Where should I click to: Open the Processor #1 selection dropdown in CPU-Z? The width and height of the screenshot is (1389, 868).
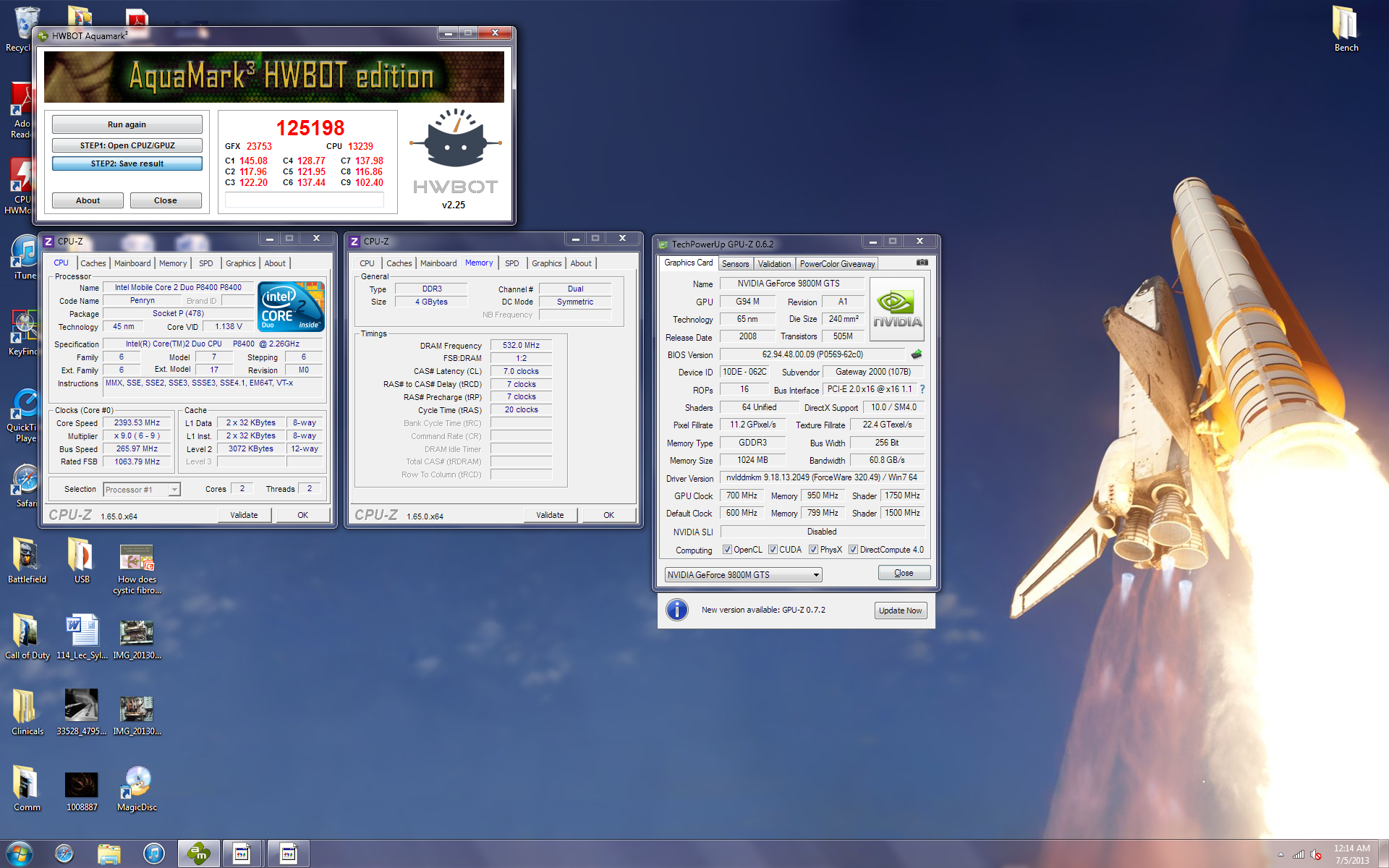141,490
